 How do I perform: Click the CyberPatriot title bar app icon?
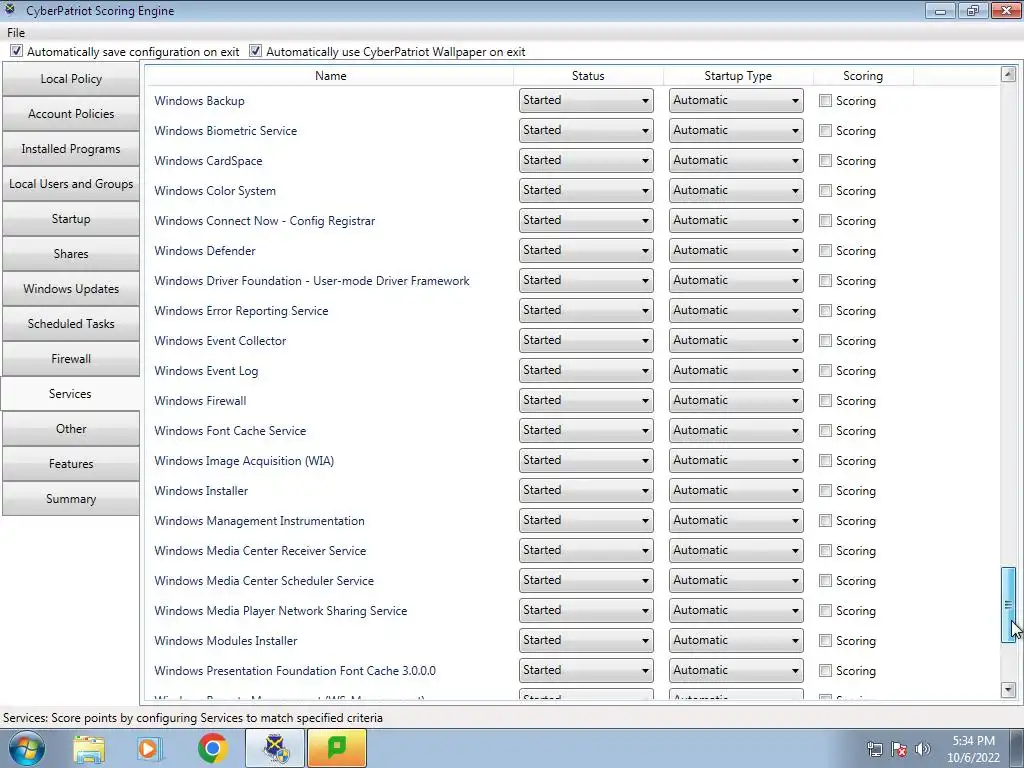click(x=10, y=9)
